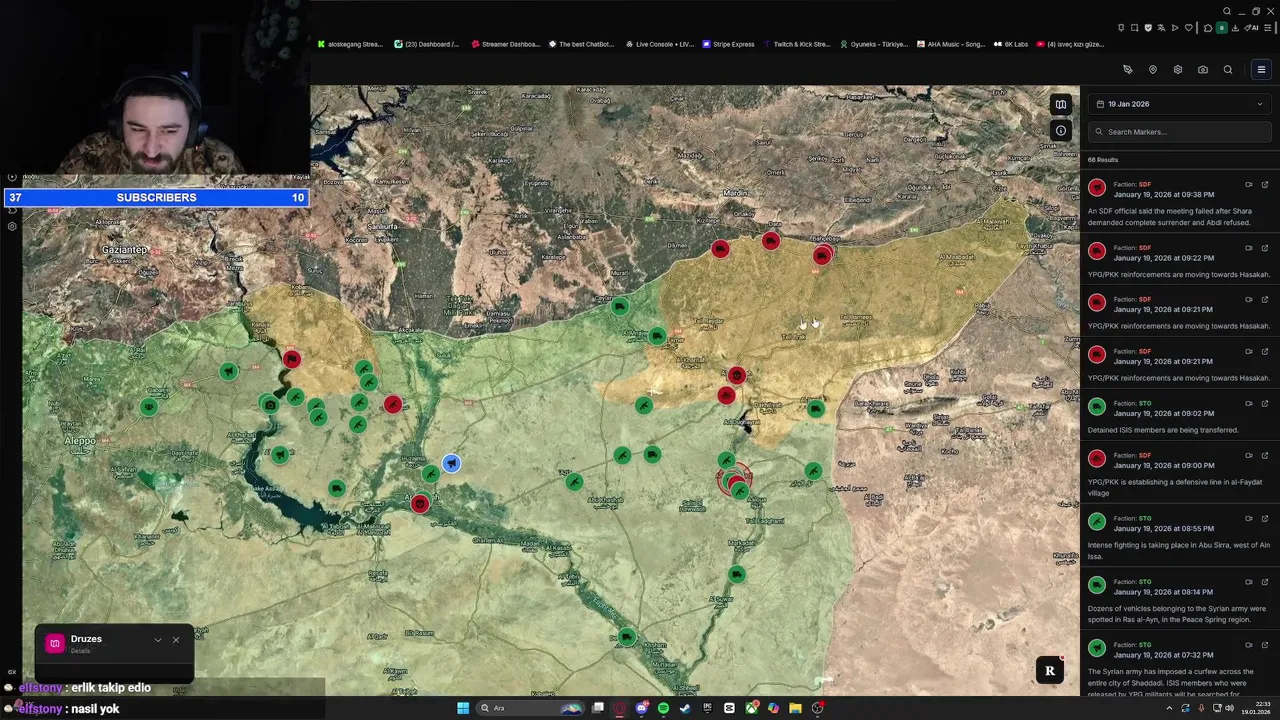Viewport: 1280px width, 720px height.
Task: Play video for the 09:22 PM entry
Action: (1249, 248)
